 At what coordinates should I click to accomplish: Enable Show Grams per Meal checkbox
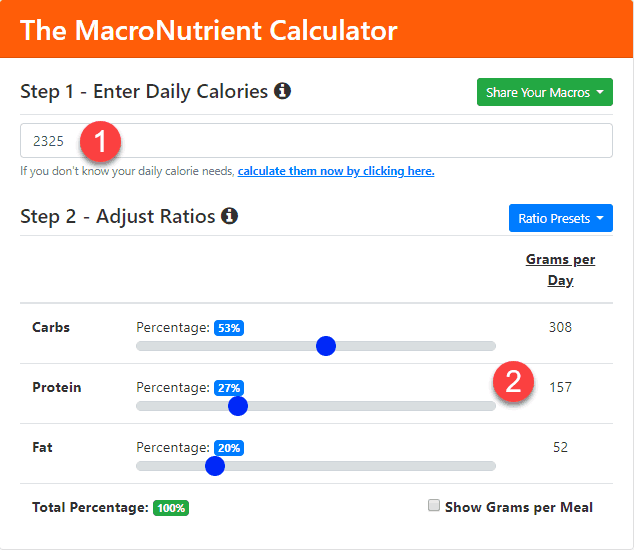(434, 506)
